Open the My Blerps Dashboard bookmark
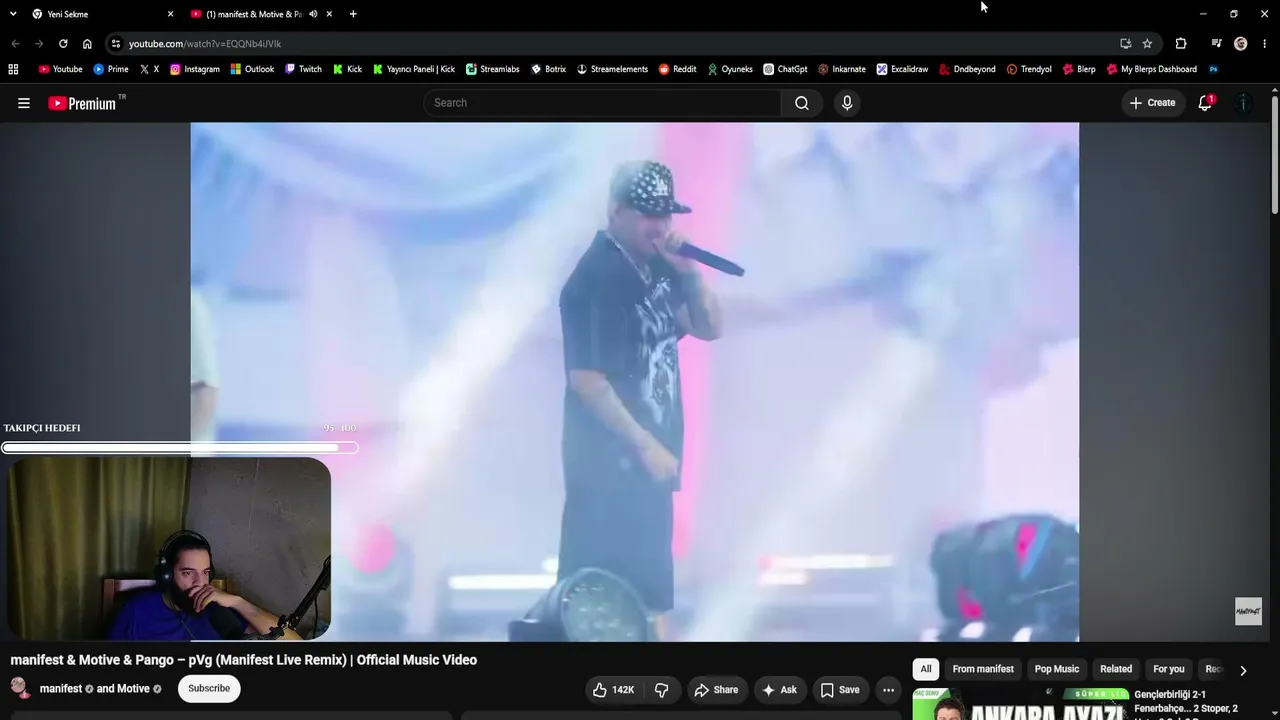1280x720 pixels. [1151, 69]
